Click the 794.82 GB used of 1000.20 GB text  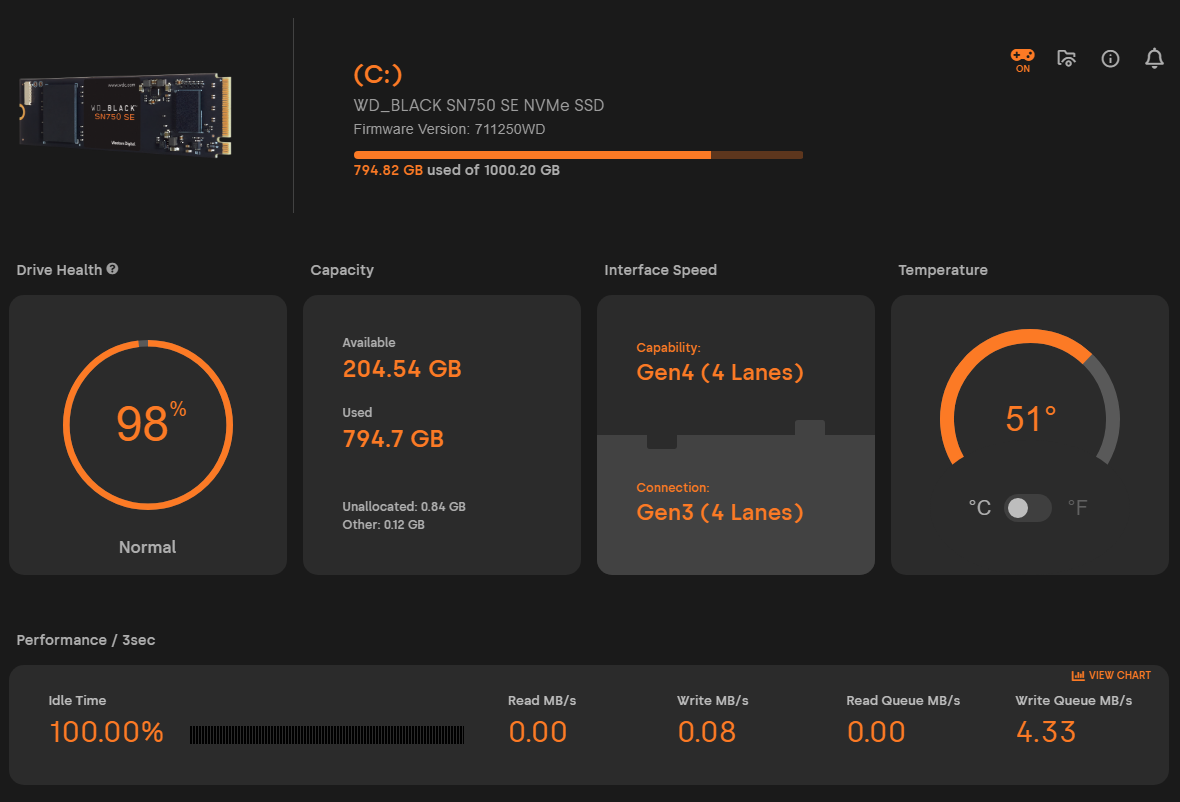click(x=457, y=170)
